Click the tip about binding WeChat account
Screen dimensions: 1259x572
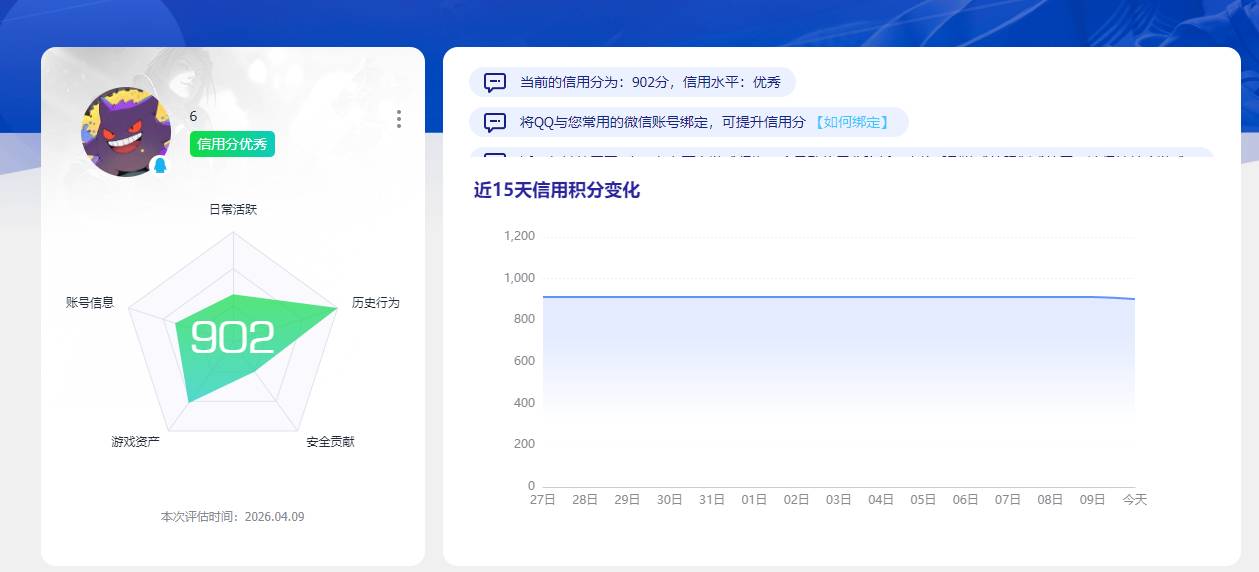[x=689, y=122]
